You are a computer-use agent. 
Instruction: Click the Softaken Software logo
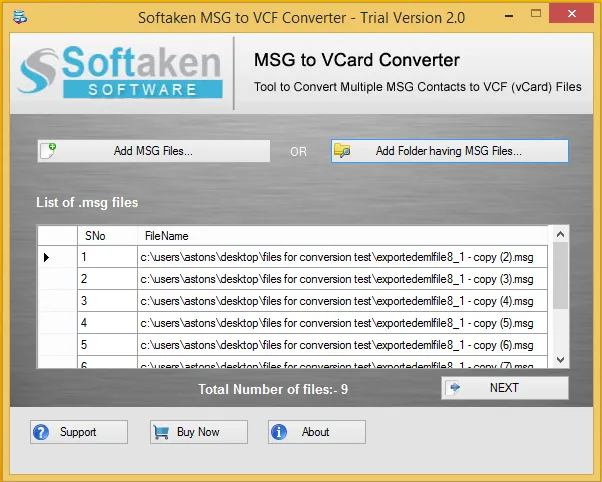(x=120, y=72)
